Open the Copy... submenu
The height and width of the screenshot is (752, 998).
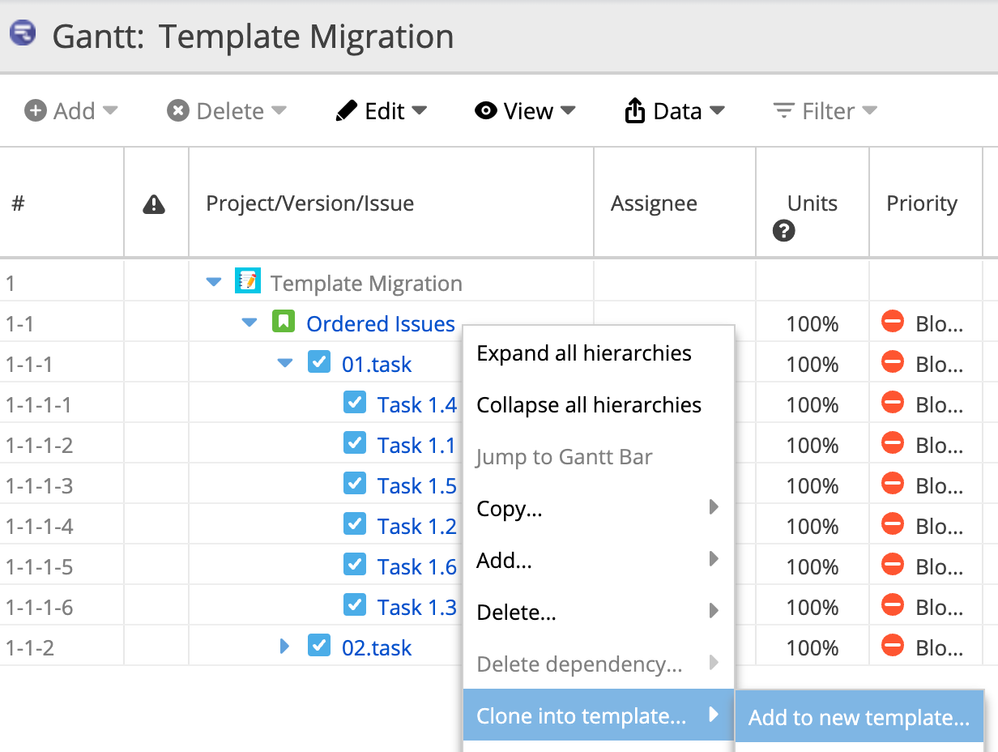point(598,508)
